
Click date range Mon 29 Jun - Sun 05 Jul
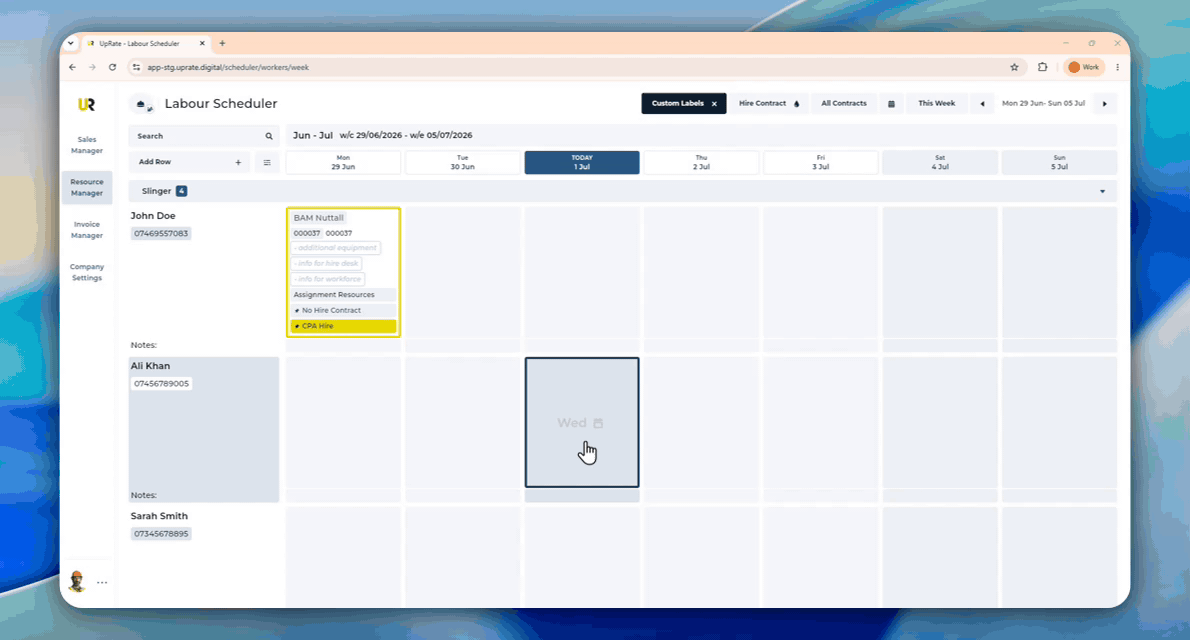point(1043,103)
